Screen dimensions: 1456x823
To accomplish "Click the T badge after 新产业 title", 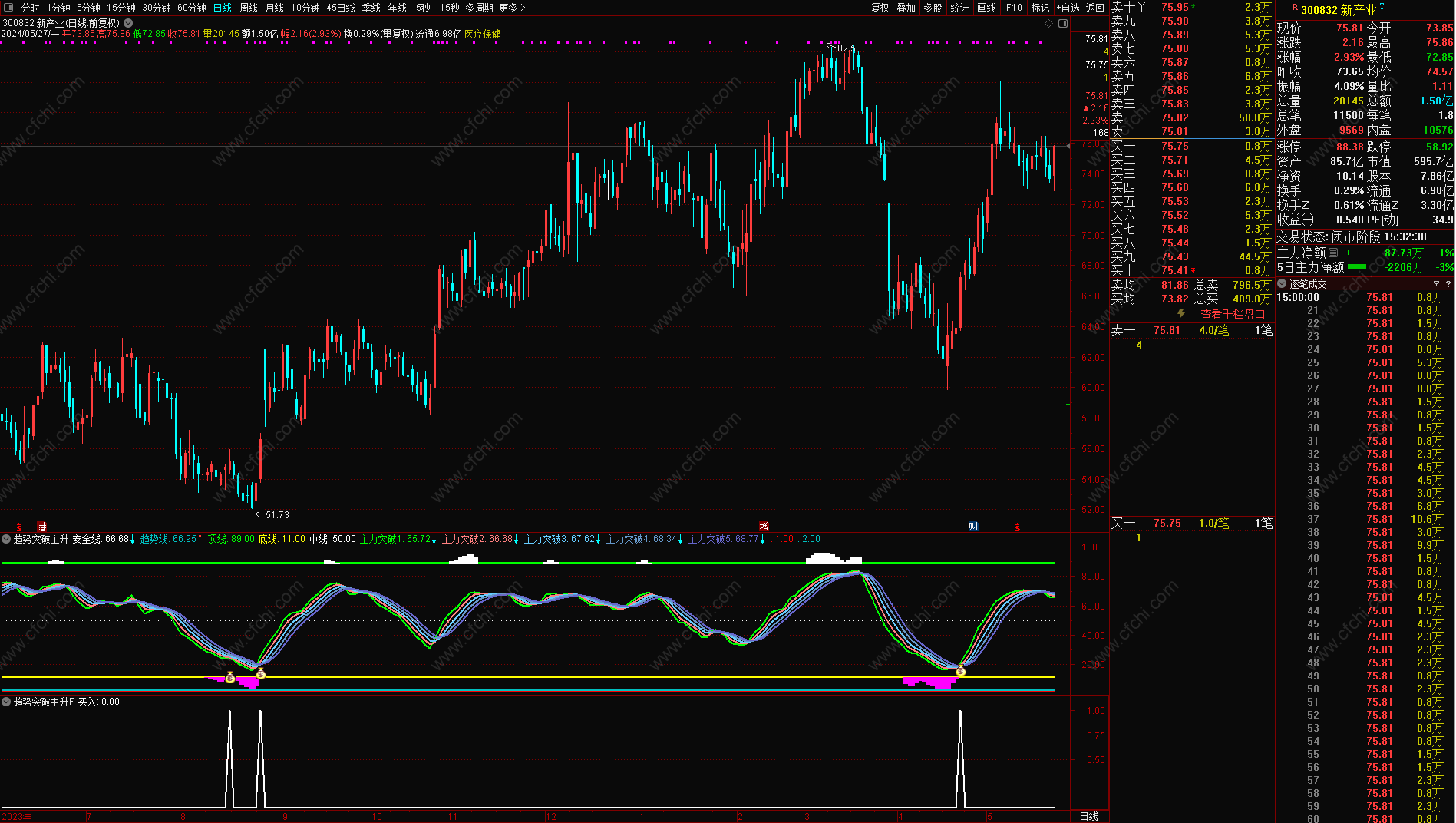I will [1382, 7].
